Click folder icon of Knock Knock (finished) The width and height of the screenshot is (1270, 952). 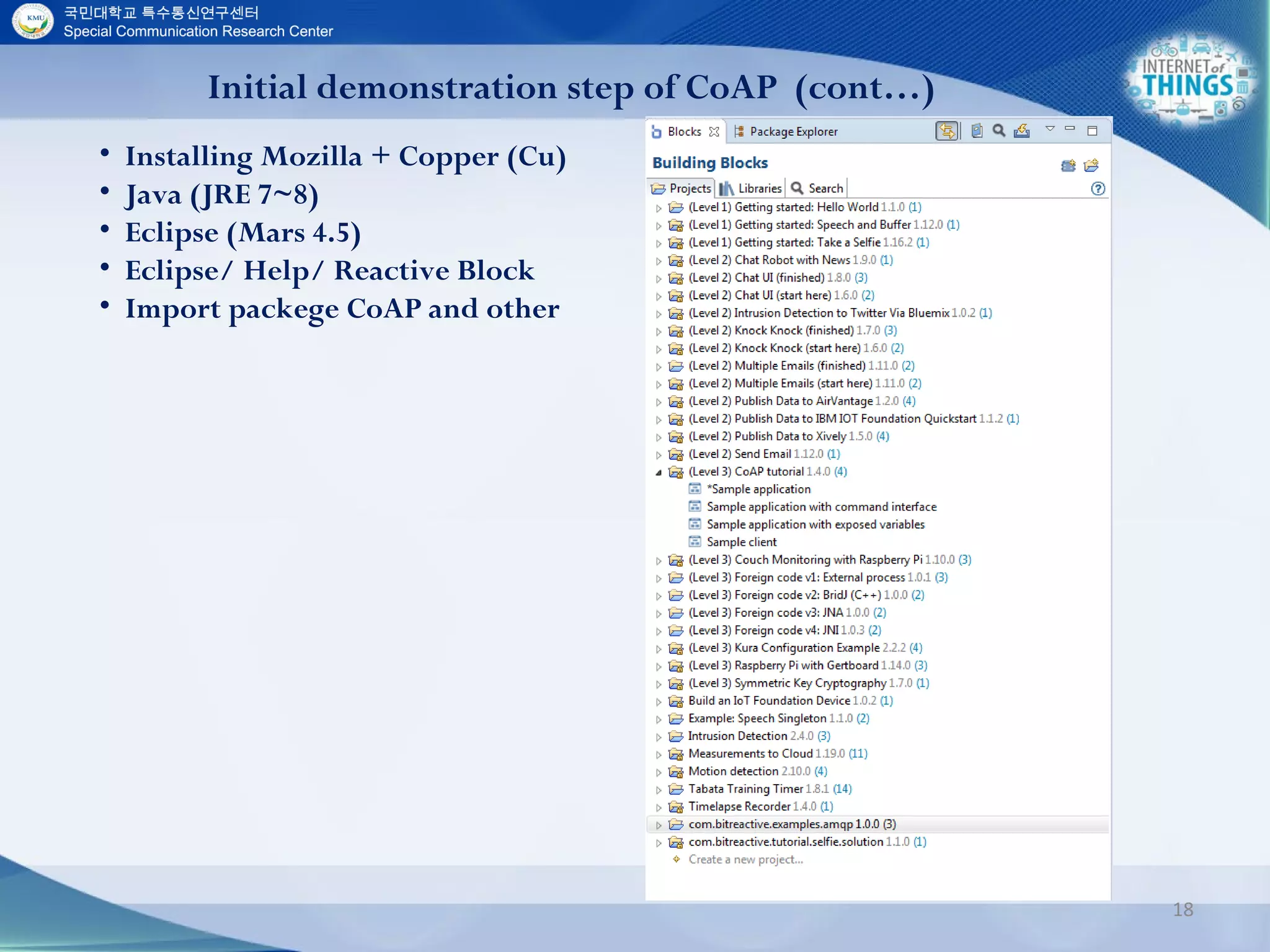click(676, 331)
